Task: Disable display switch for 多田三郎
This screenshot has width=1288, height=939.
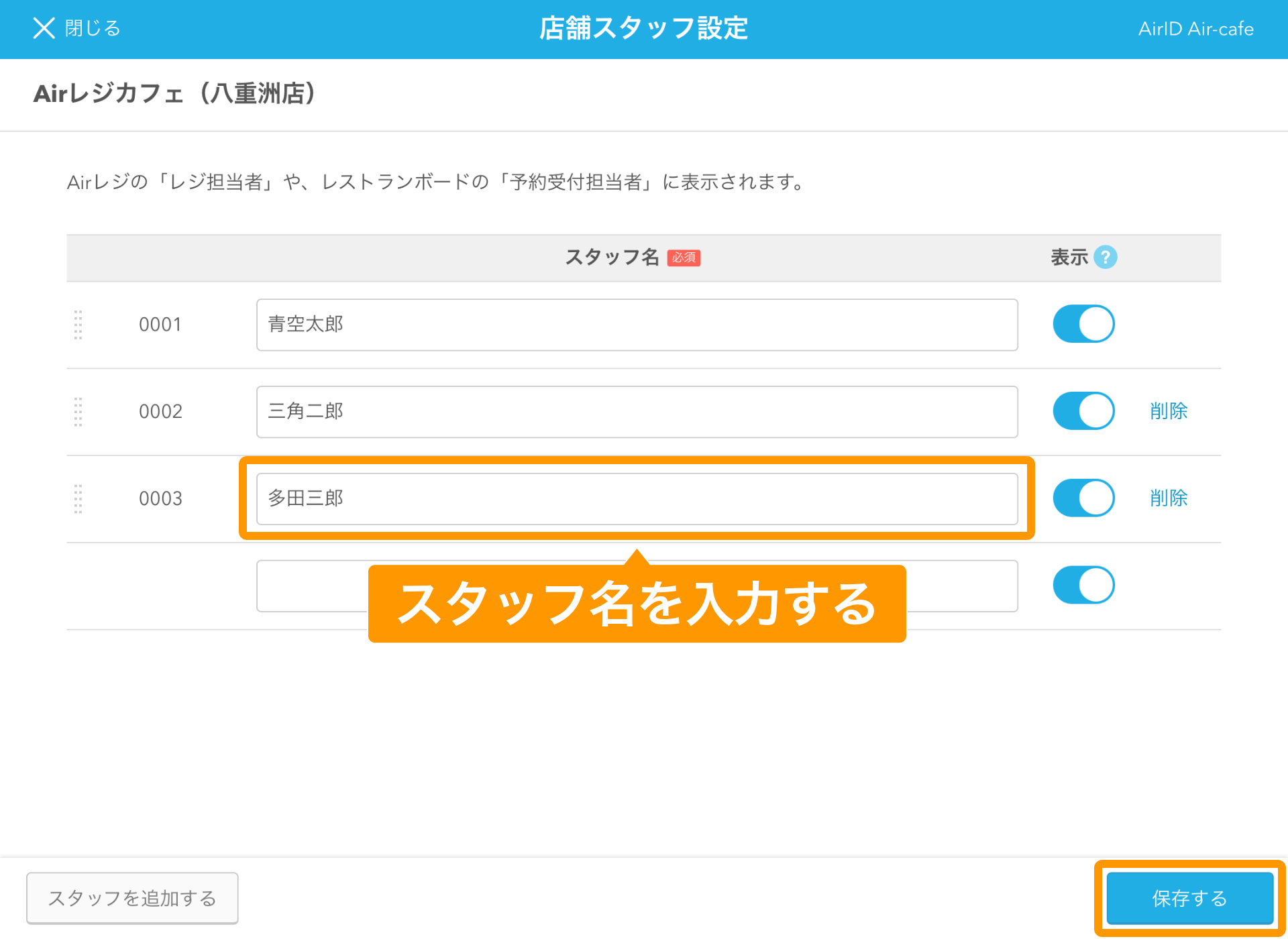Action: (1083, 498)
